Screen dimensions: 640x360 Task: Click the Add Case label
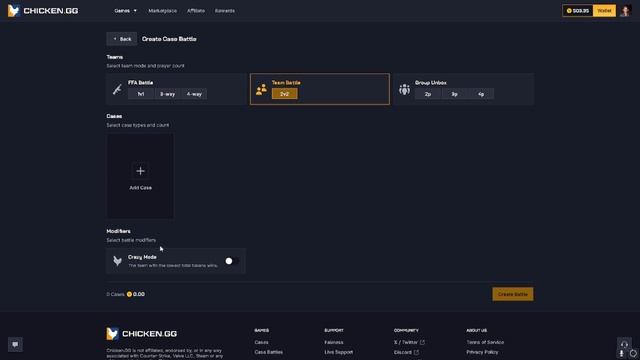point(140,188)
